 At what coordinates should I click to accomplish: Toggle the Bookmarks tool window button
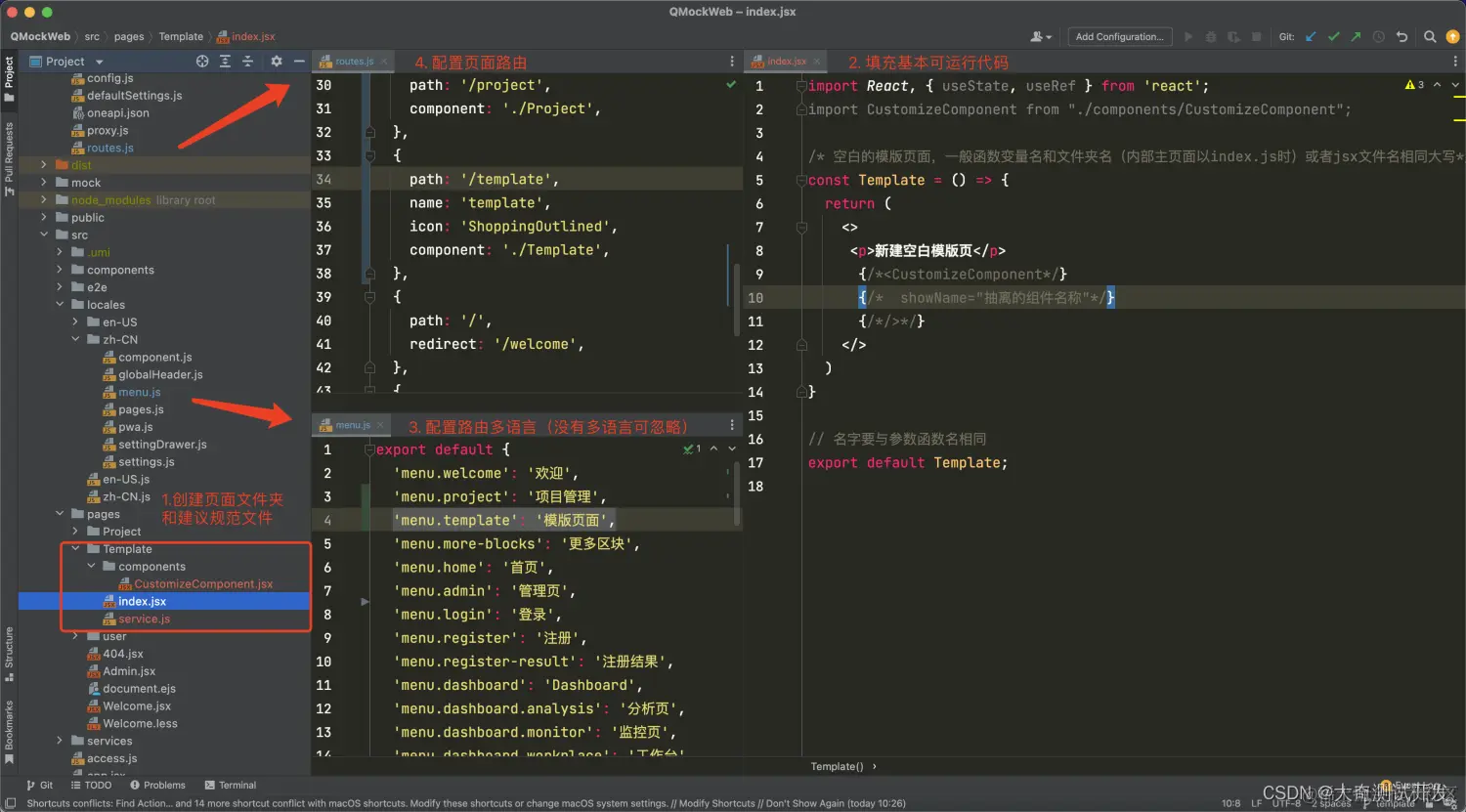point(9,732)
